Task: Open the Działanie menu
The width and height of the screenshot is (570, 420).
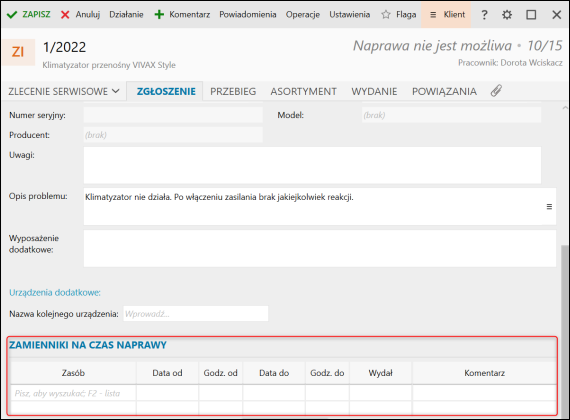Action: click(126, 15)
